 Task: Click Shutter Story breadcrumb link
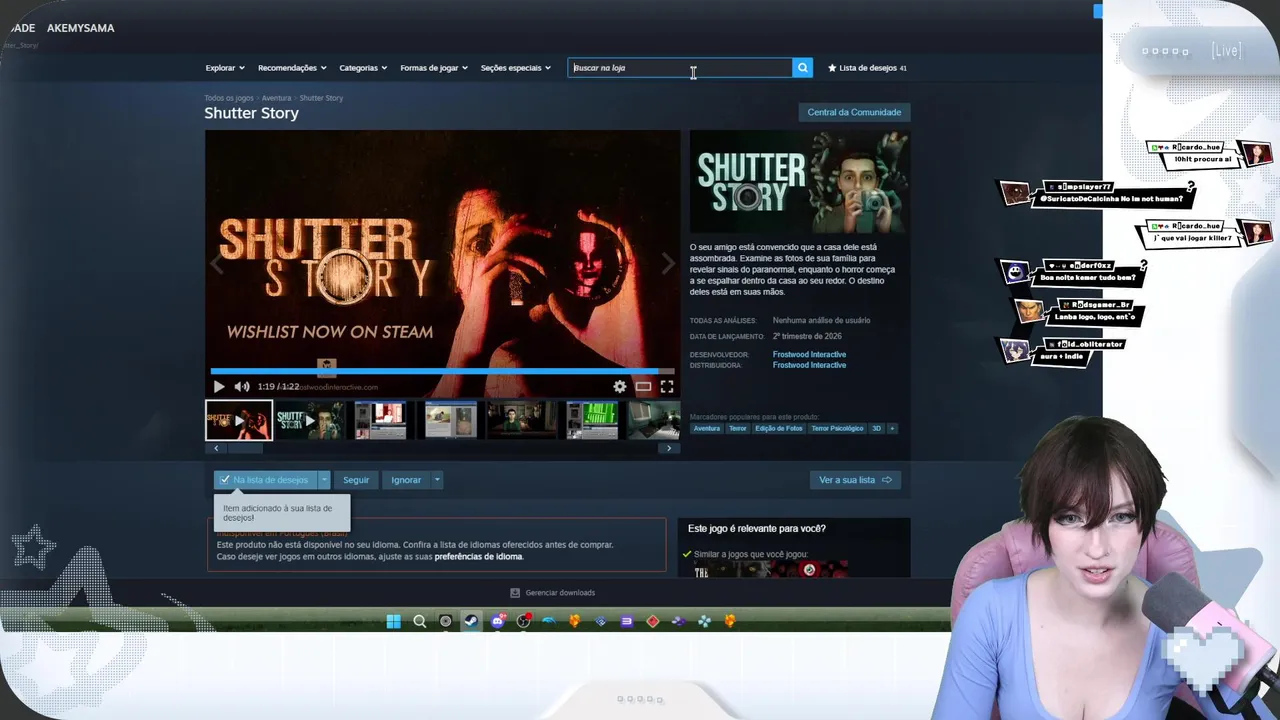(x=321, y=98)
